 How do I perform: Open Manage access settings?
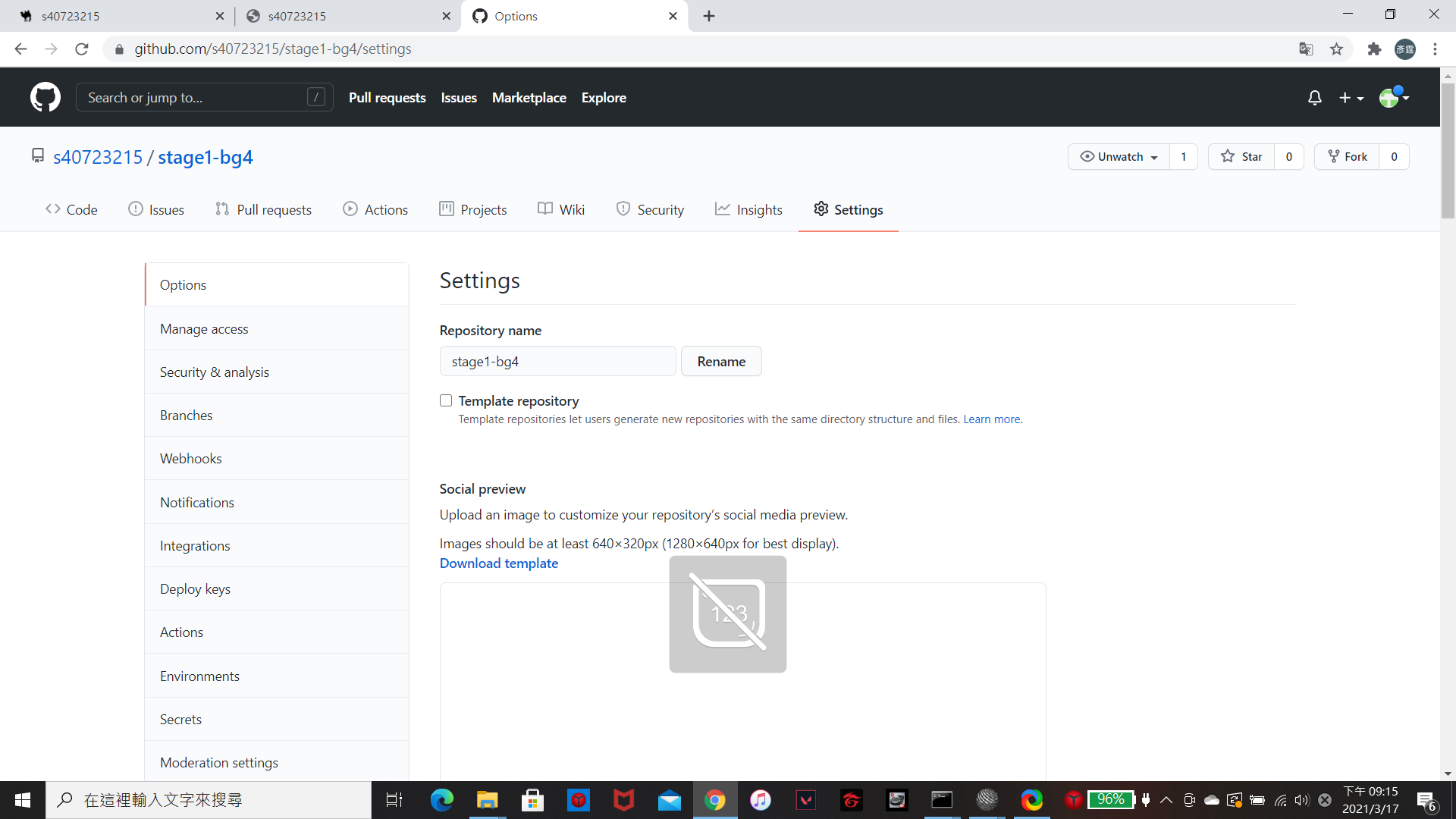point(277,329)
